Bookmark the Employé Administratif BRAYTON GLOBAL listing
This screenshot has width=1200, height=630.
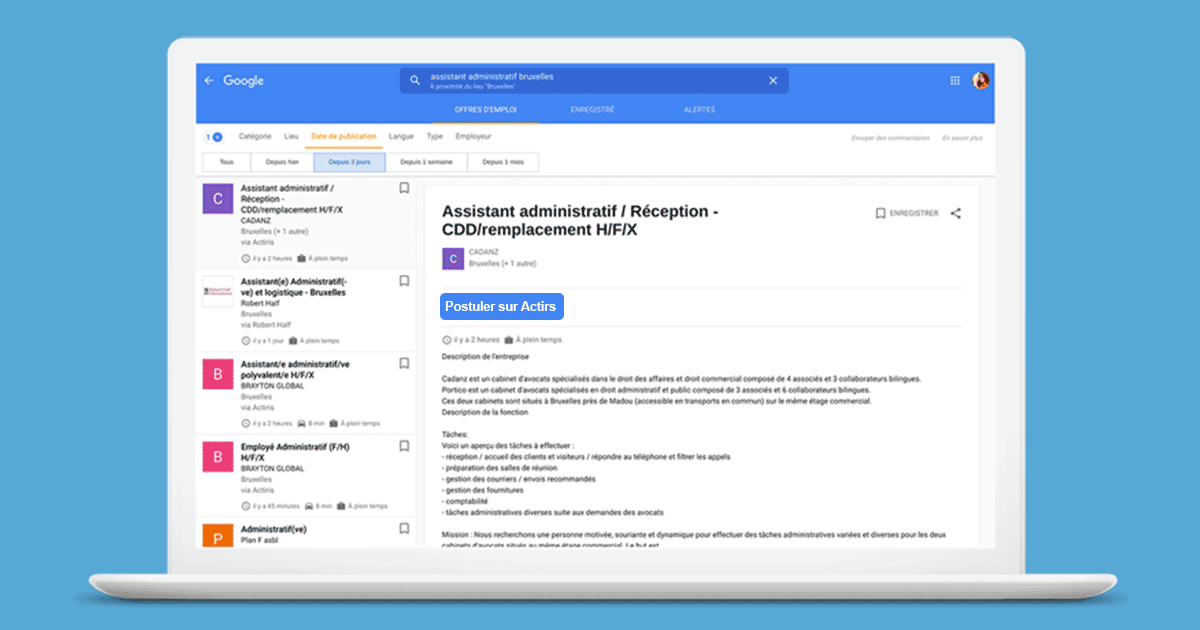(x=403, y=445)
